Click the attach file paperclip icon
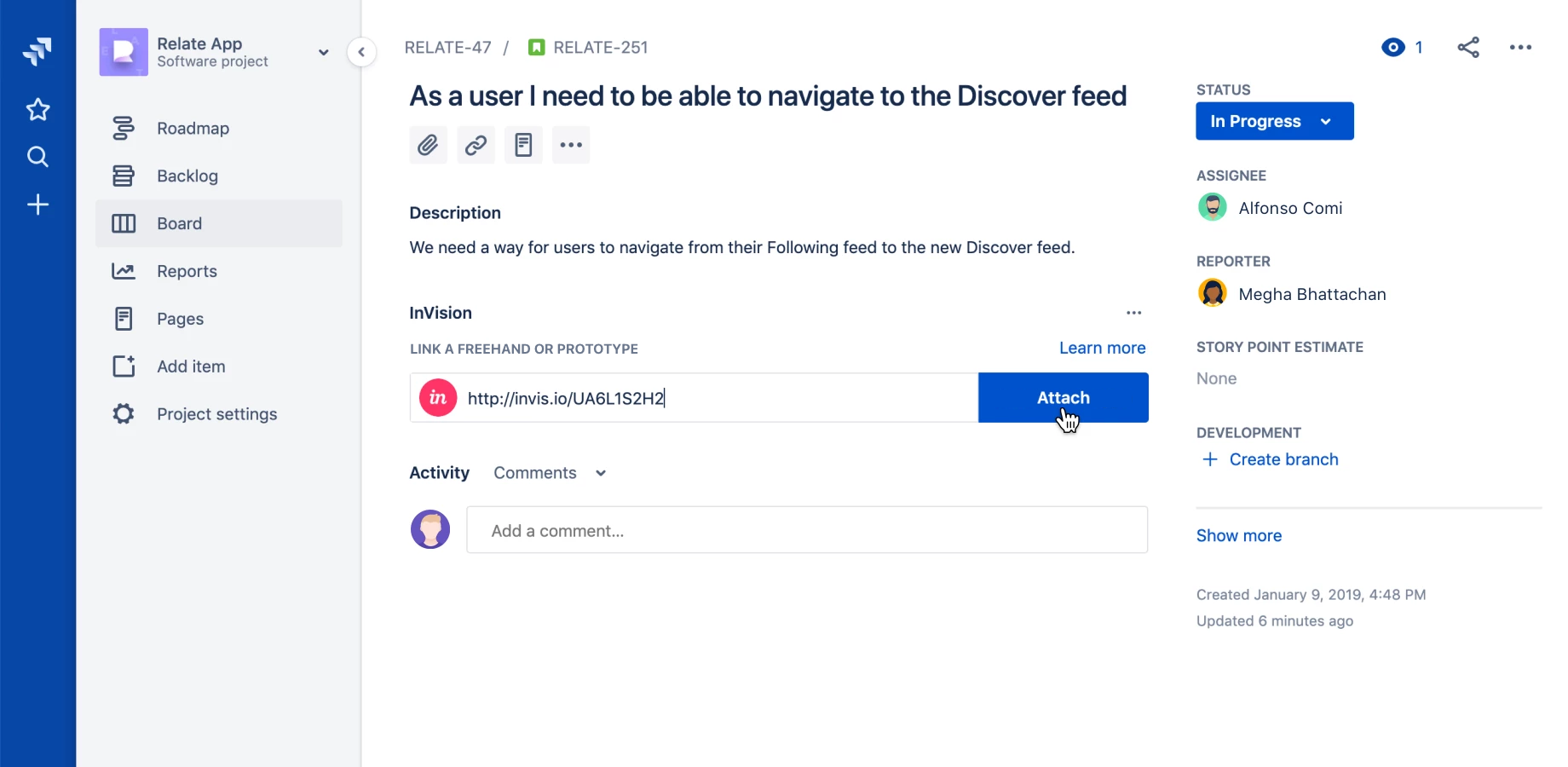The image size is (1568, 767). pos(428,145)
